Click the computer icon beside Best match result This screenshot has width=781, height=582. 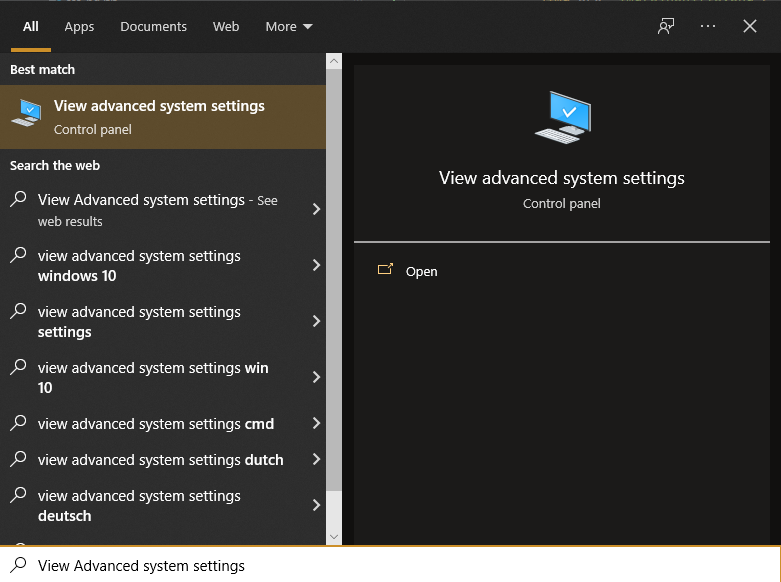[x=27, y=114]
